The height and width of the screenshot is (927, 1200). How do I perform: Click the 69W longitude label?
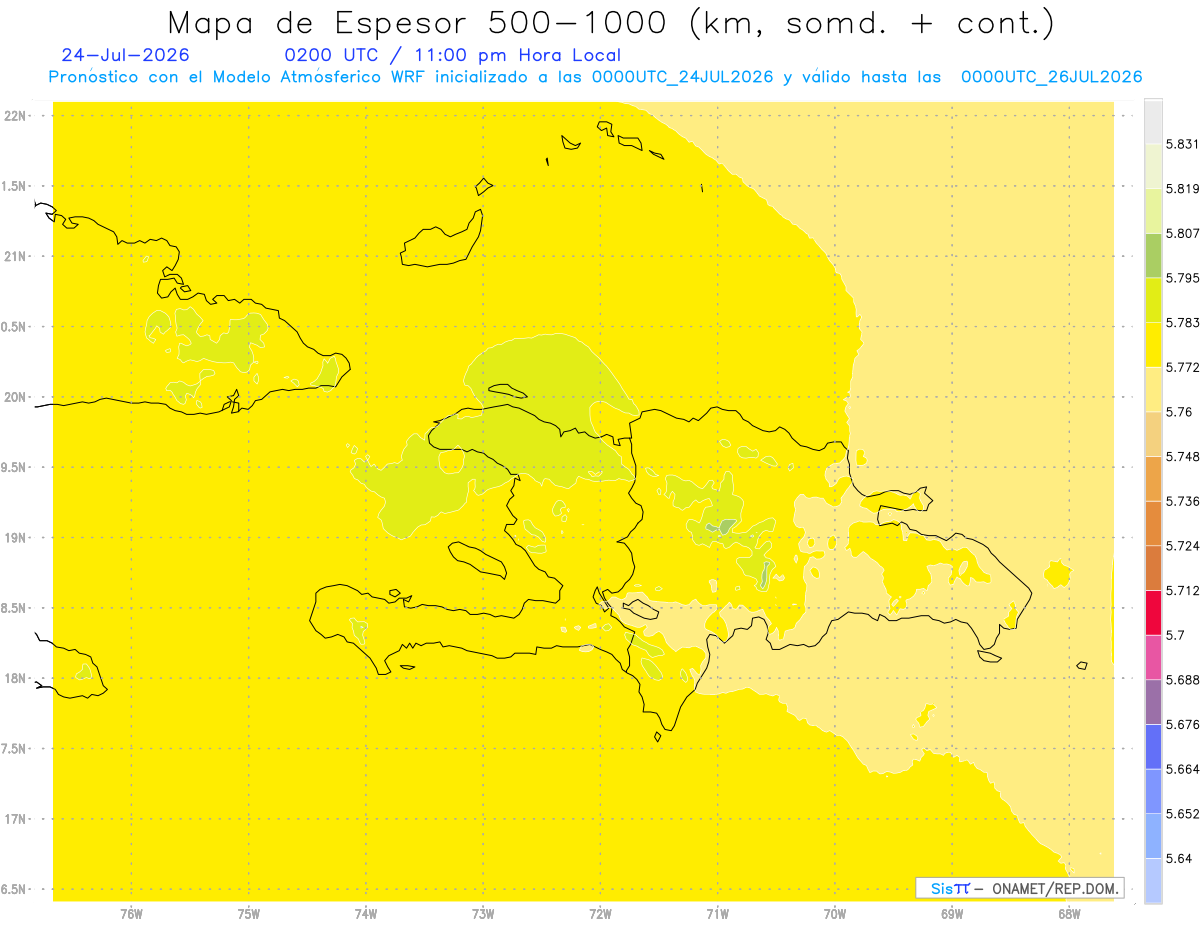tap(952, 914)
